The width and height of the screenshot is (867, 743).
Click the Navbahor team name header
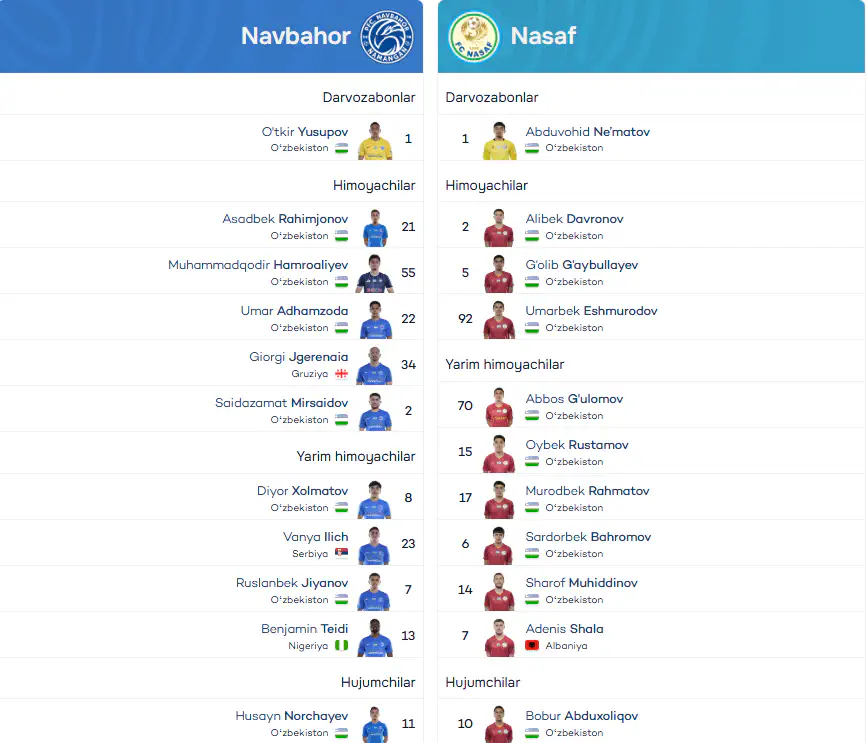[x=296, y=36]
